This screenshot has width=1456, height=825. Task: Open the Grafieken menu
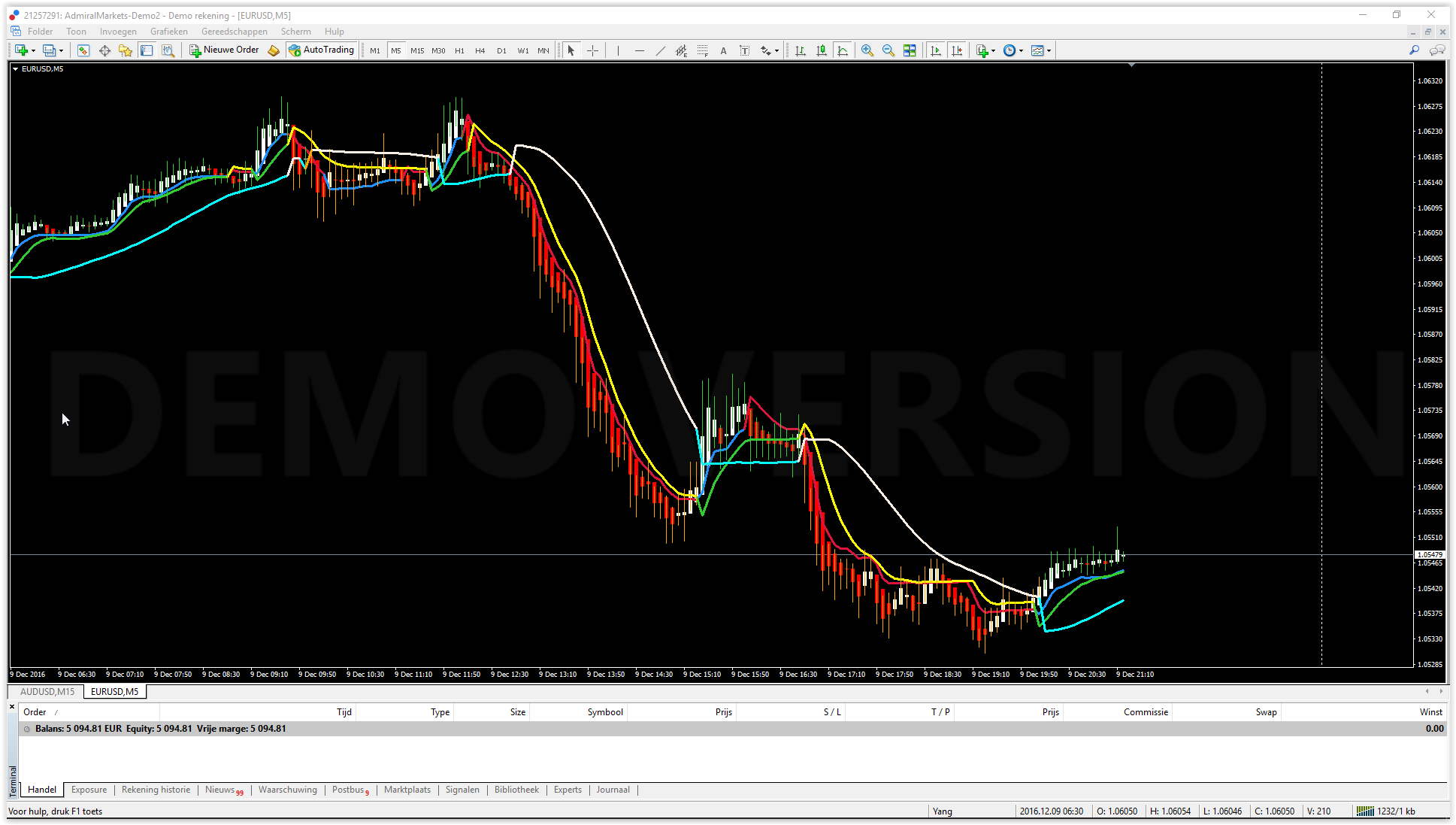coord(168,32)
